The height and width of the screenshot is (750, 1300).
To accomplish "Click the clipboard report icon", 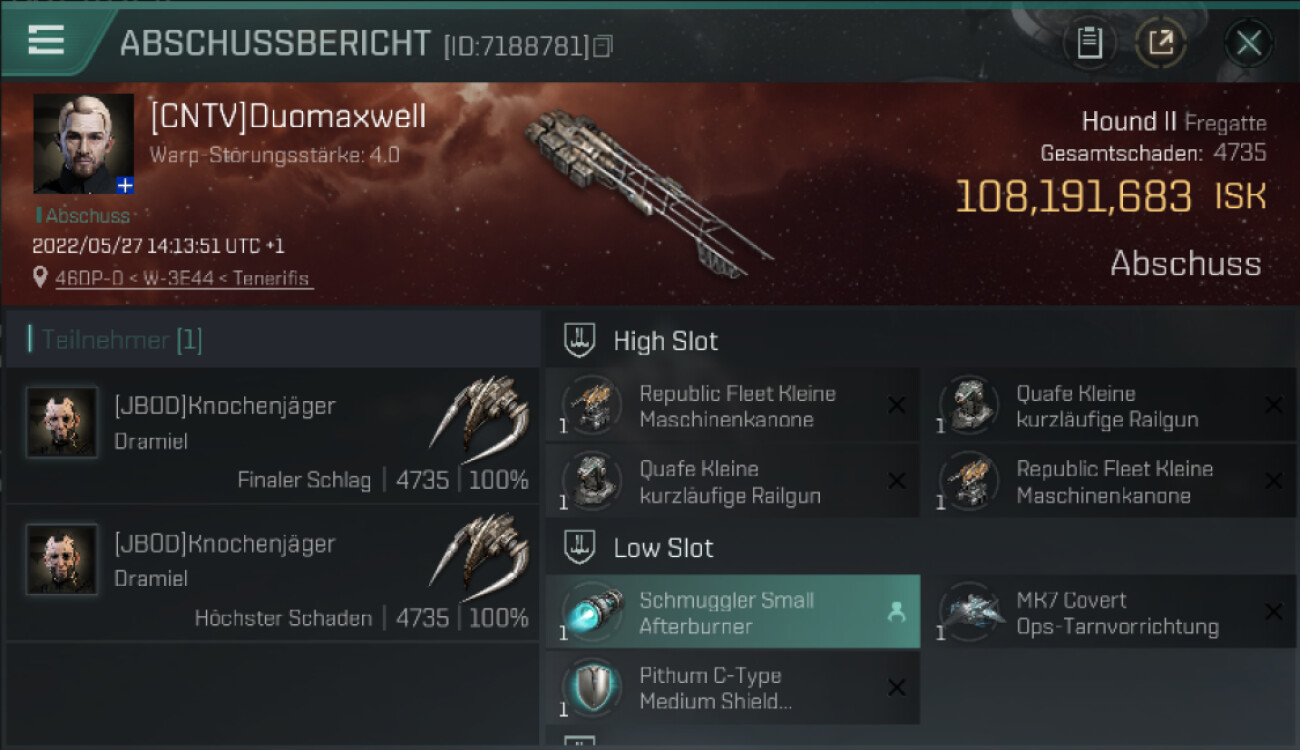I will coord(1089,42).
